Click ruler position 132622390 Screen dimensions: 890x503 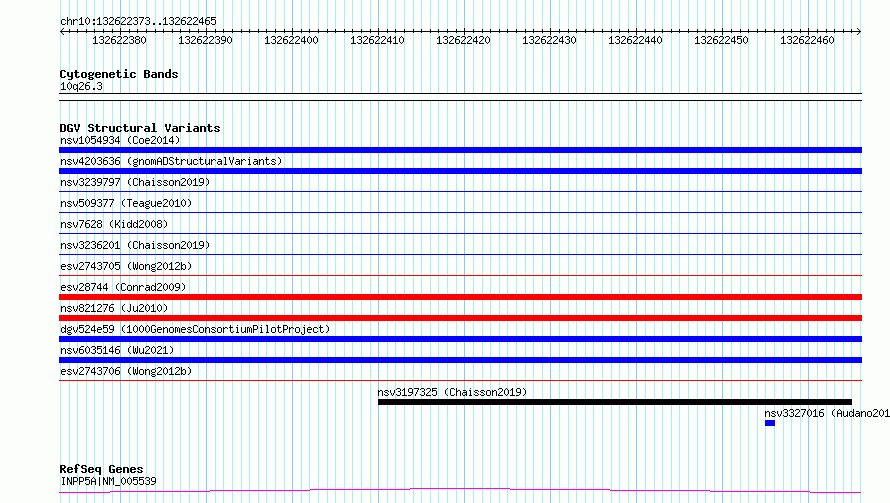[205, 40]
